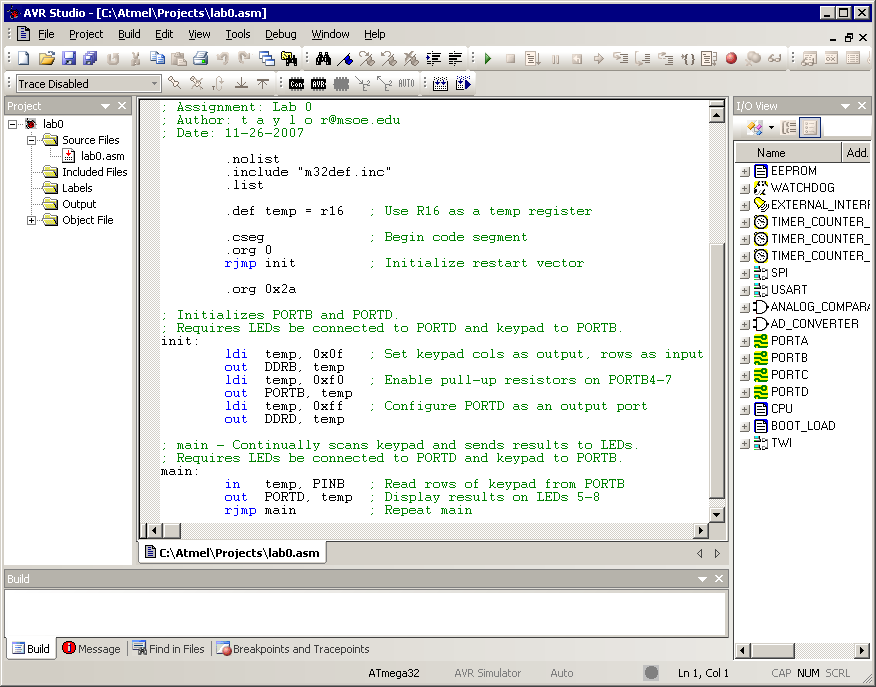Select TWI in the I/O View list
Screen dimensions: 876x687
[781, 443]
